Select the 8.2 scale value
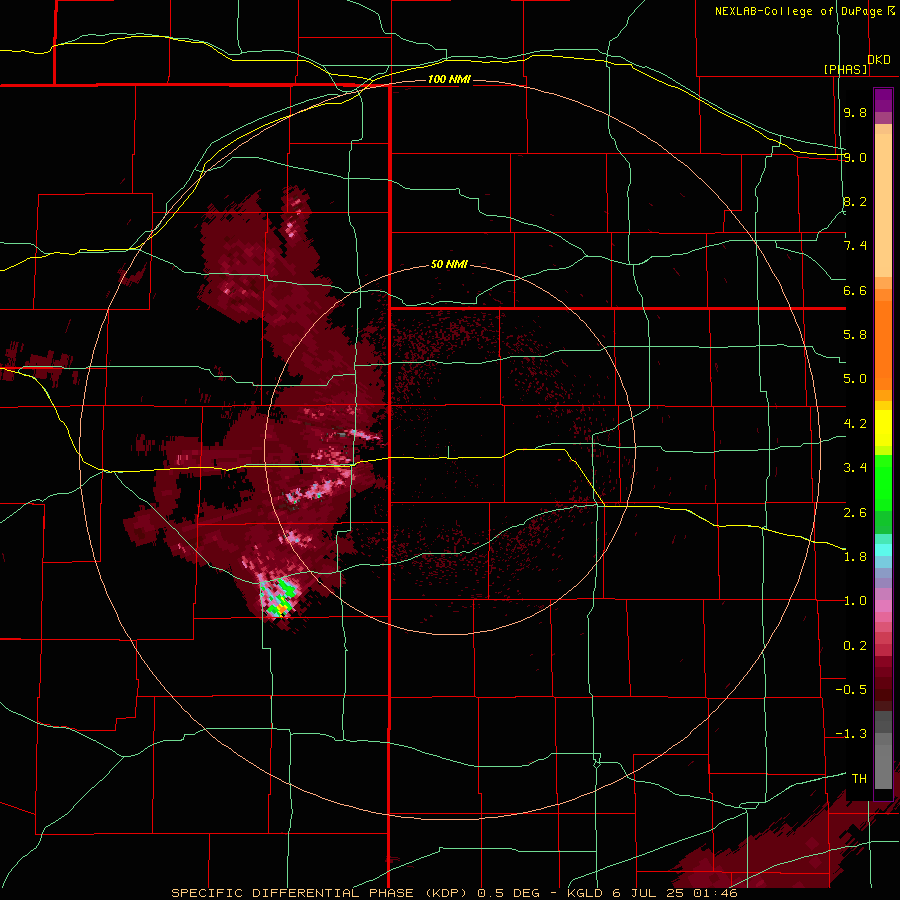The height and width of the screenshot is (900, 900). (x=855, y=201)
